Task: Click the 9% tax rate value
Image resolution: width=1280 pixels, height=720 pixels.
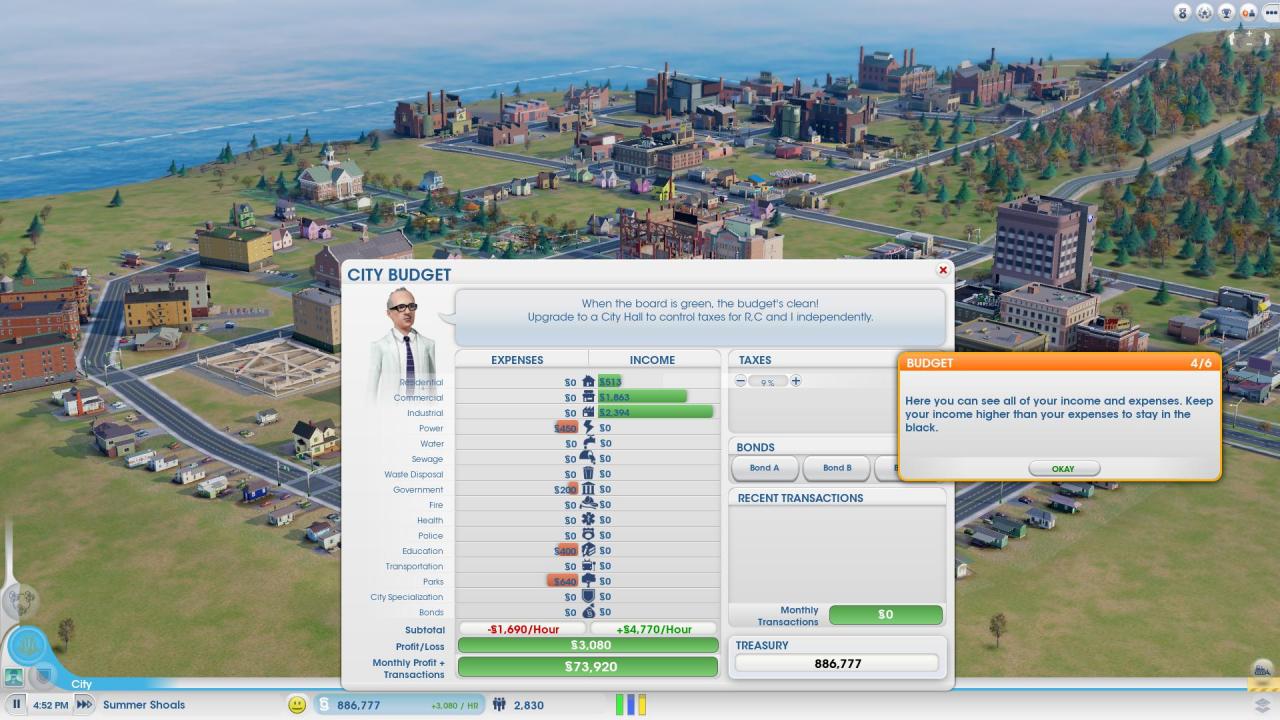Action: 768,382
